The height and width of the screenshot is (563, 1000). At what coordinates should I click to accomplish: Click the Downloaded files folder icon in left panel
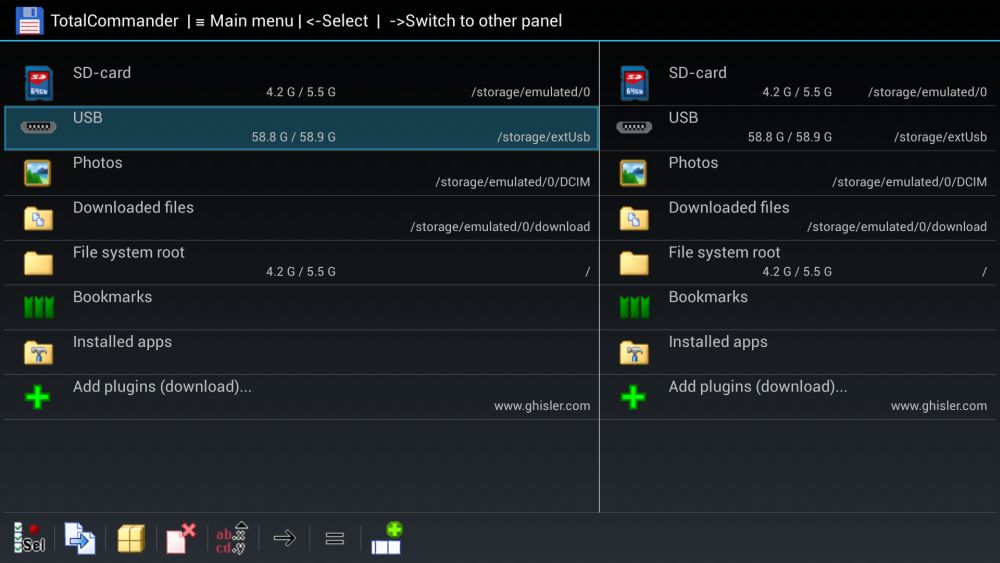tap(38, 218)
